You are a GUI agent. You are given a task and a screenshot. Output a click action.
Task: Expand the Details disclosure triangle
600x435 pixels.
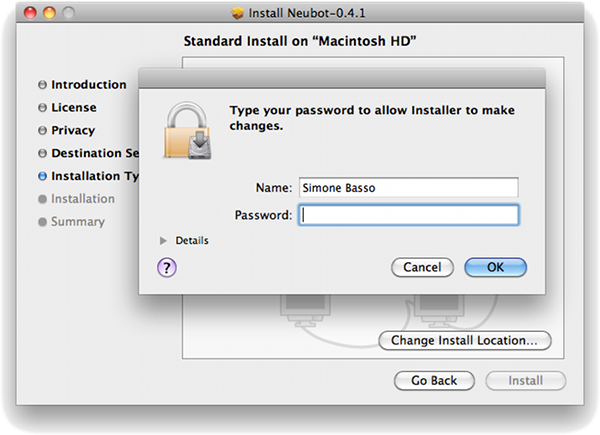[163, 241]
